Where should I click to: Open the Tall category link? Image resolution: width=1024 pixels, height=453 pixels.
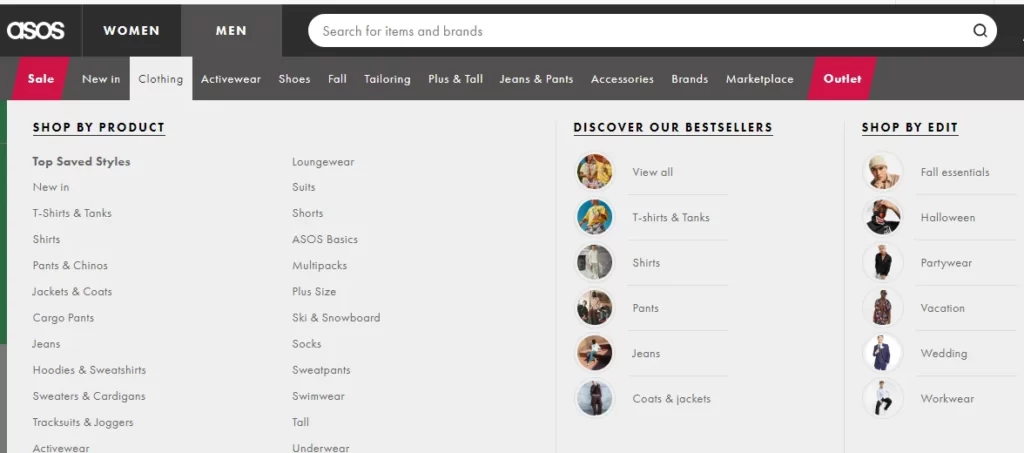point(300,422)
